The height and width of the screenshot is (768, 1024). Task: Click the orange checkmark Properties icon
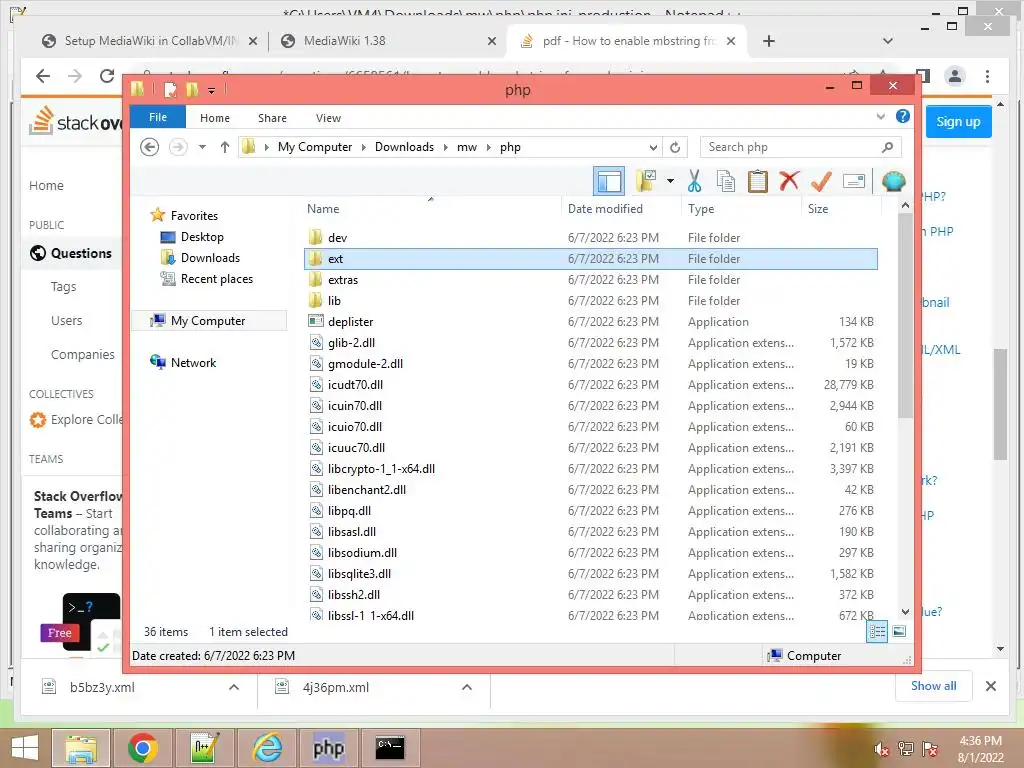pos(821,181)
